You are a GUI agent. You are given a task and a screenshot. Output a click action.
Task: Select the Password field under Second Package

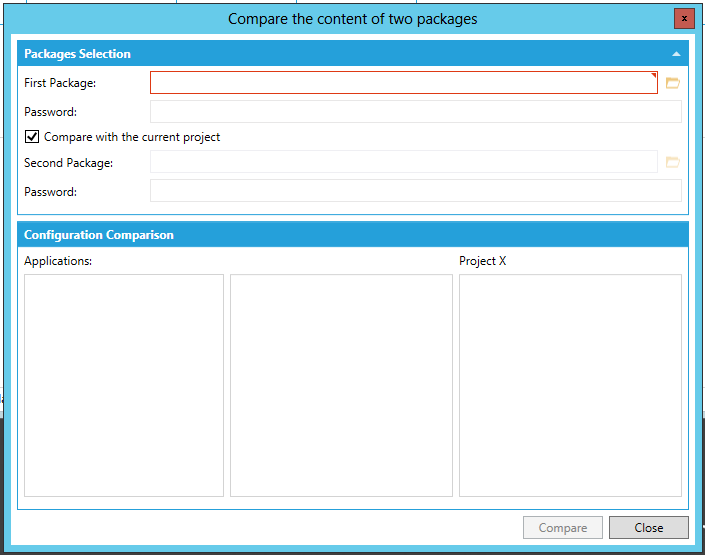tap(415, 191)
